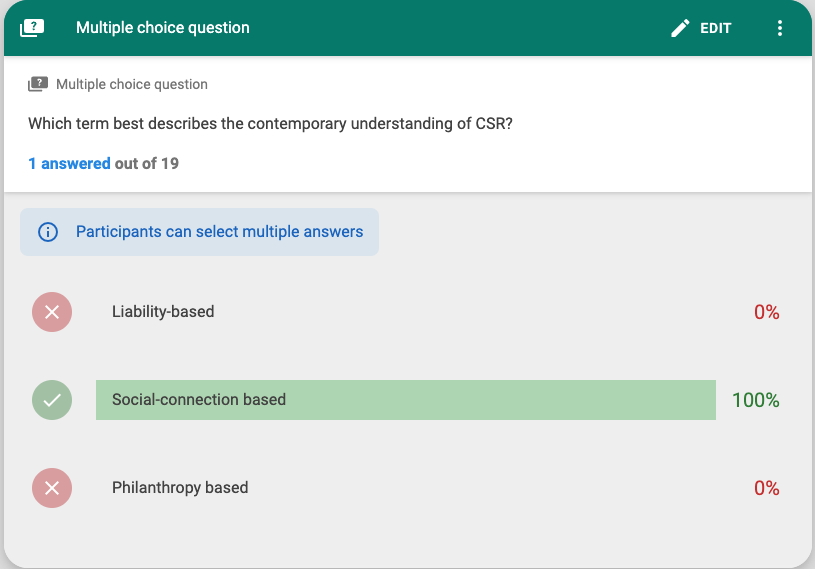Image resolution: width=815 pixels, height=569 pixels.
Task: Click 'Participants can select multiple answers' notice
Action: pos(200,232)
